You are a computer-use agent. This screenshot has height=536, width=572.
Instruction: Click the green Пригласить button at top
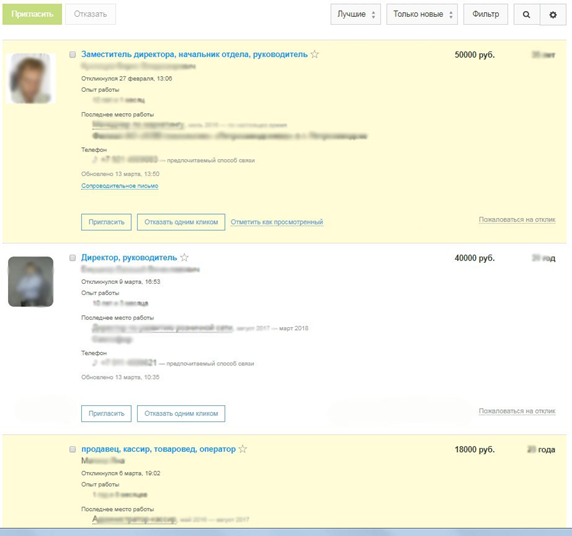click(x=32, y=14)
